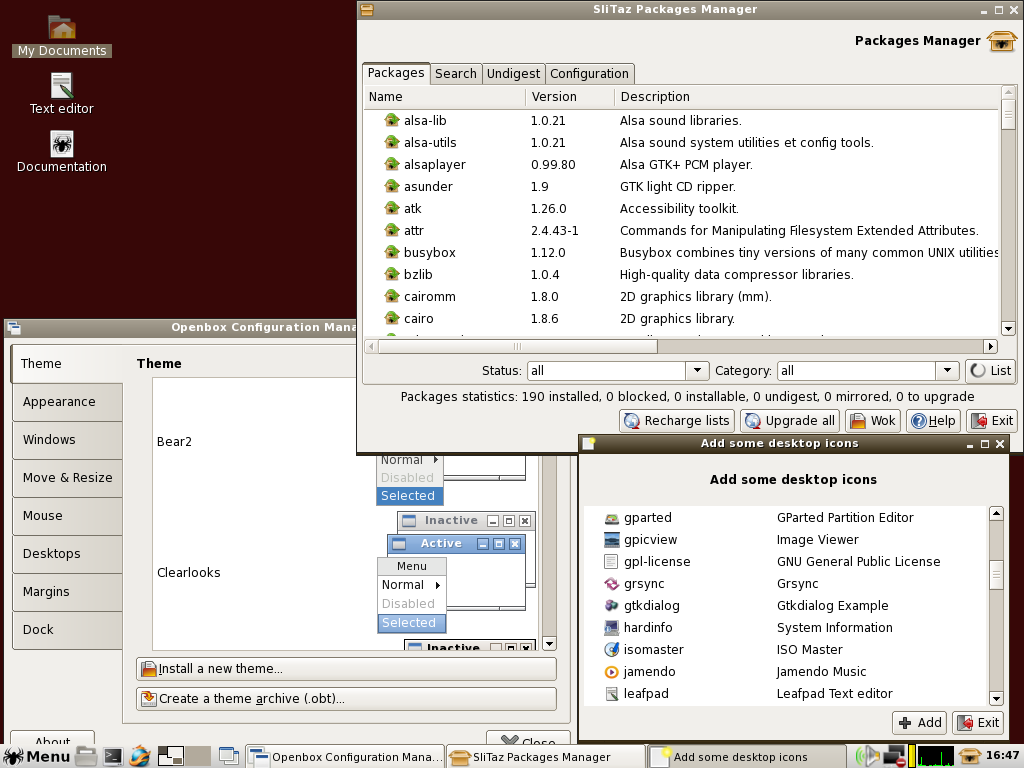Click Create a theme archive button
This screenshot has height=768, width=1024.
(x=346, y=699)
